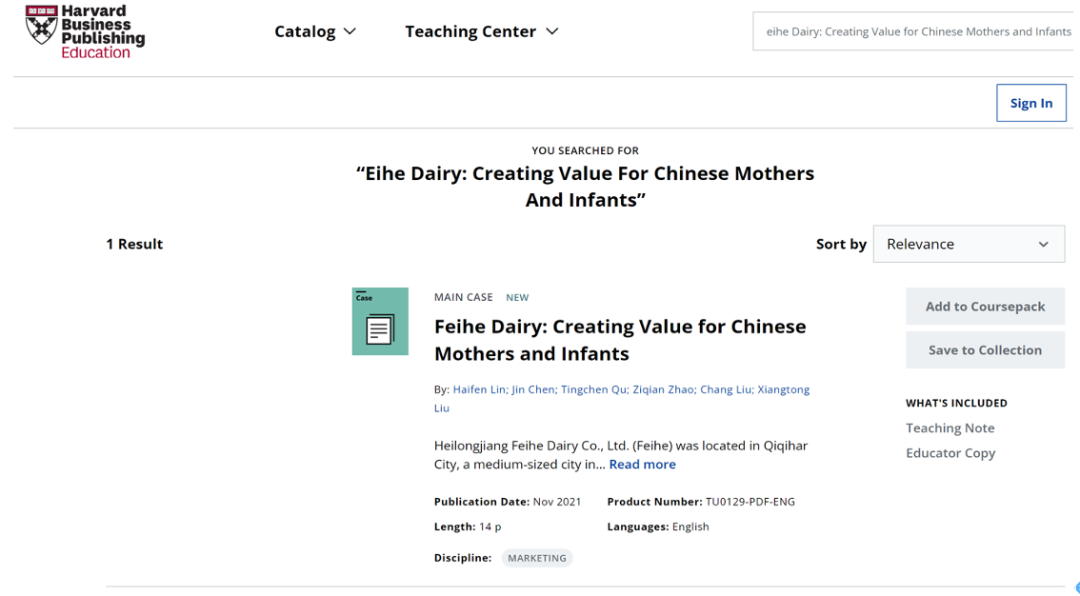Click the Sign In button

pos(1031,103)
